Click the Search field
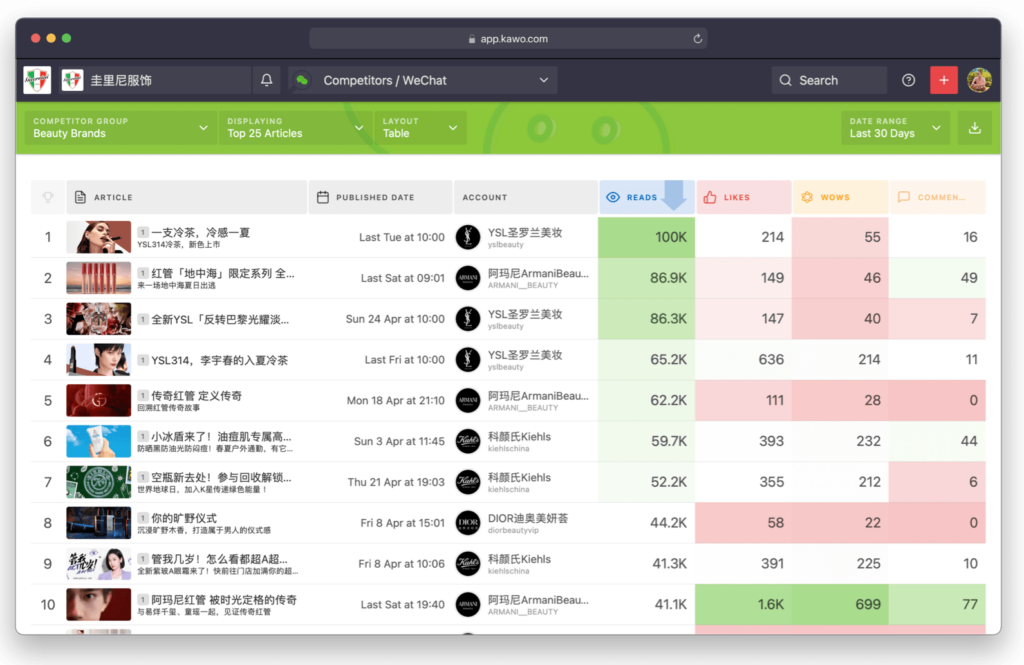The image size is (1024, 665). pos(829,80)
